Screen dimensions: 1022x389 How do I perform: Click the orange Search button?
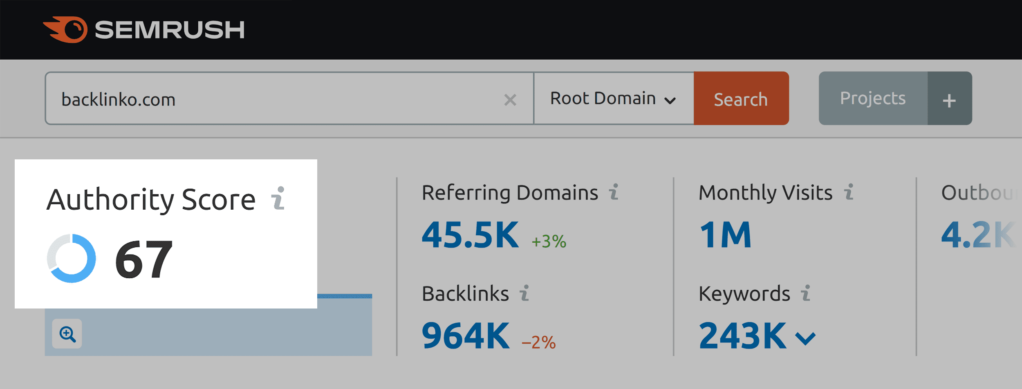click(741, 98)
